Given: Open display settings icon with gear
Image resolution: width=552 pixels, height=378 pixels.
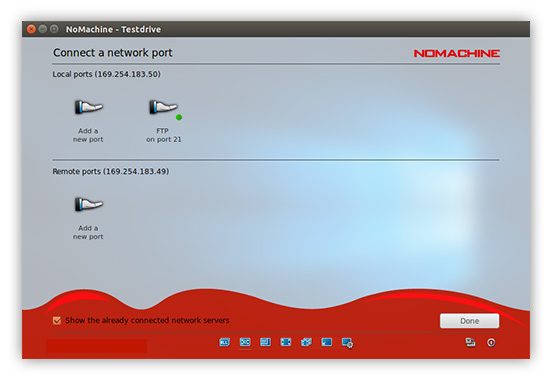Looking at the screenshot, I should pos(347,342).
